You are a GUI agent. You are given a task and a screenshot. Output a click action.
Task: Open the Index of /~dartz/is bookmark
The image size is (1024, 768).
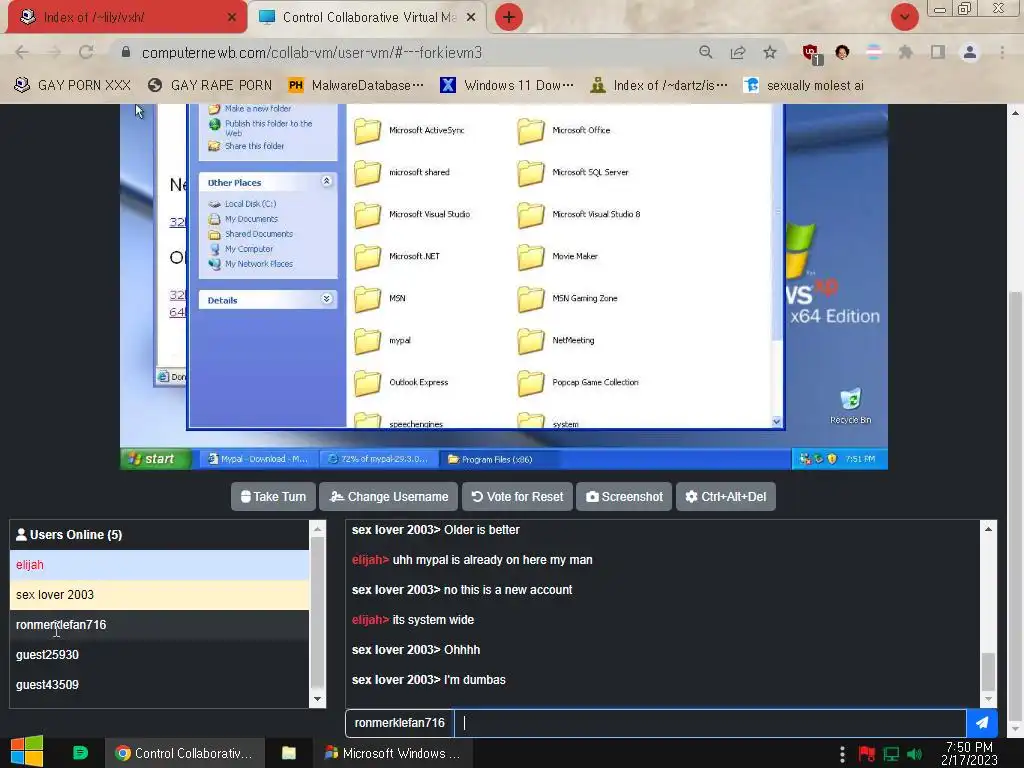click(659, 86)
